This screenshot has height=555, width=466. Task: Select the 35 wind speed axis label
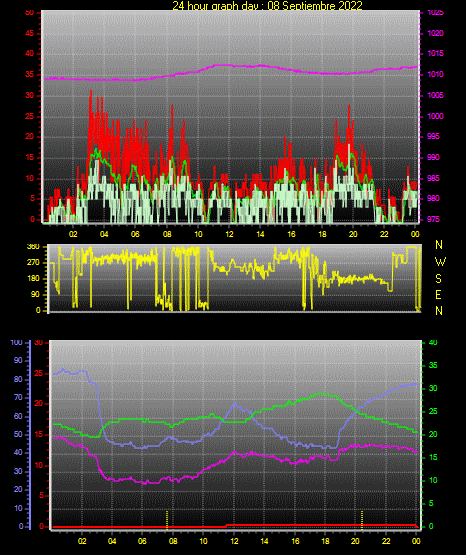[29, 74]
